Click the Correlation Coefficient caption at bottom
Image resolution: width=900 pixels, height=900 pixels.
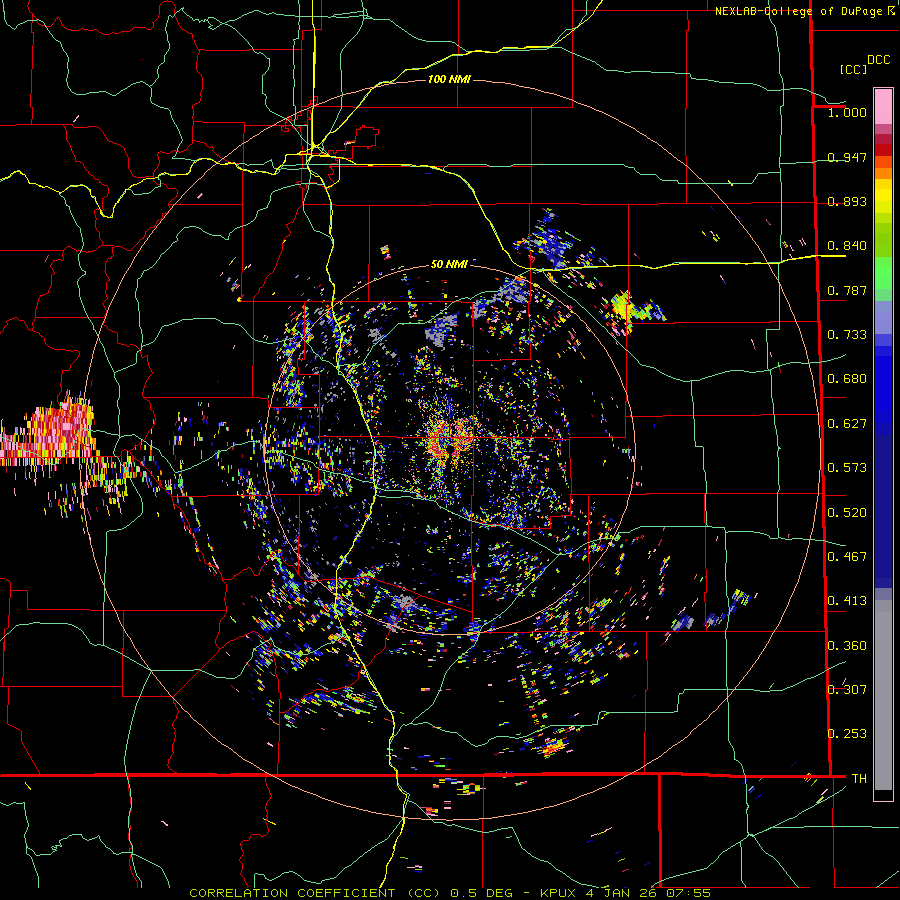click(450, 893)
